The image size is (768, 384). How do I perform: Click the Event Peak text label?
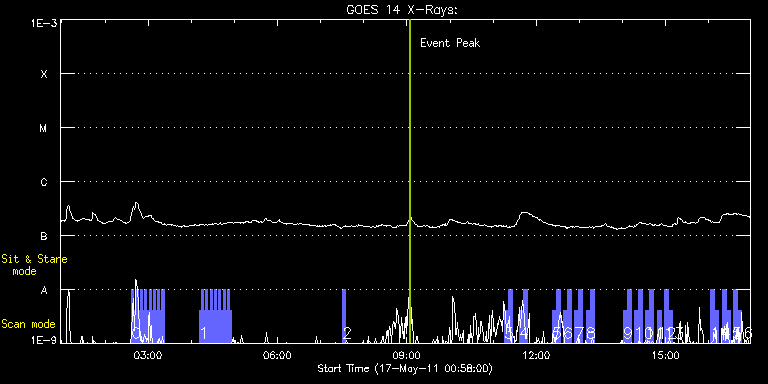click(x=450, y=43)
